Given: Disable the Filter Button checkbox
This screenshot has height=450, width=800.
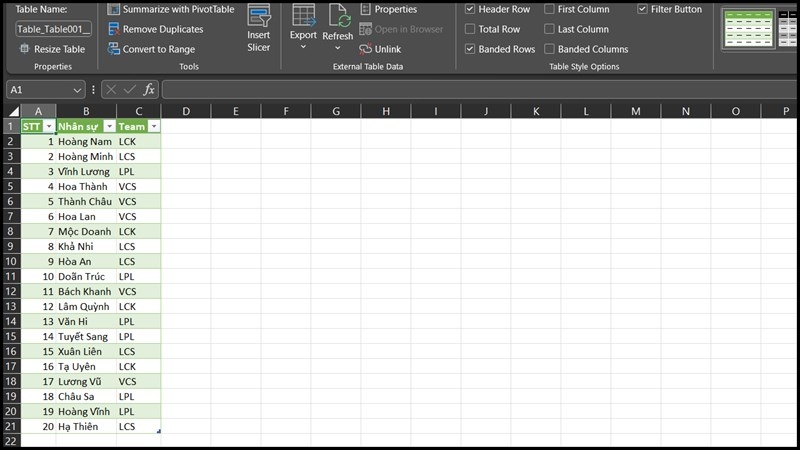Looking at the screenshot, I should (643, 9).
